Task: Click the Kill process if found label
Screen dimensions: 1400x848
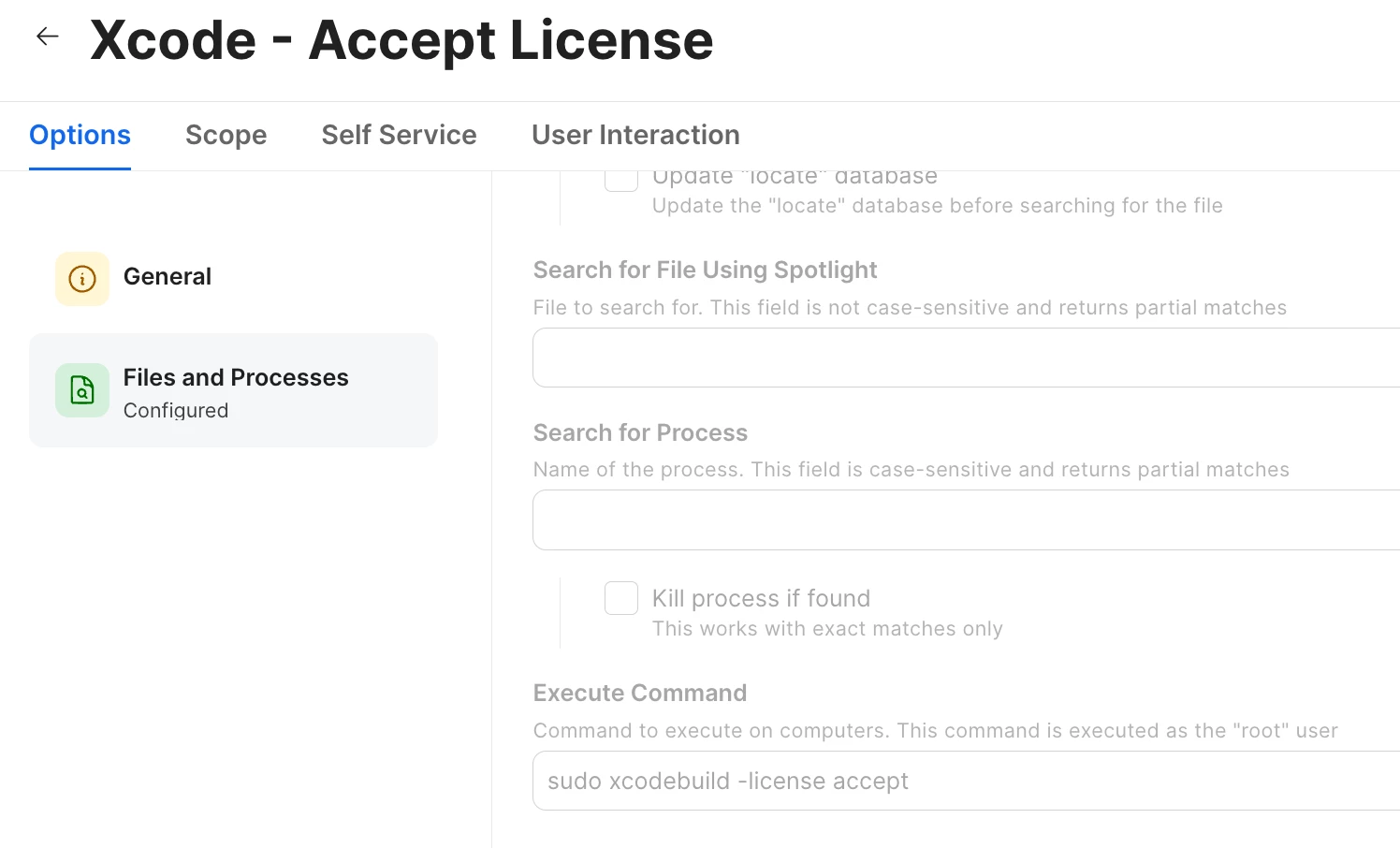Action: (x=761, y=598)
